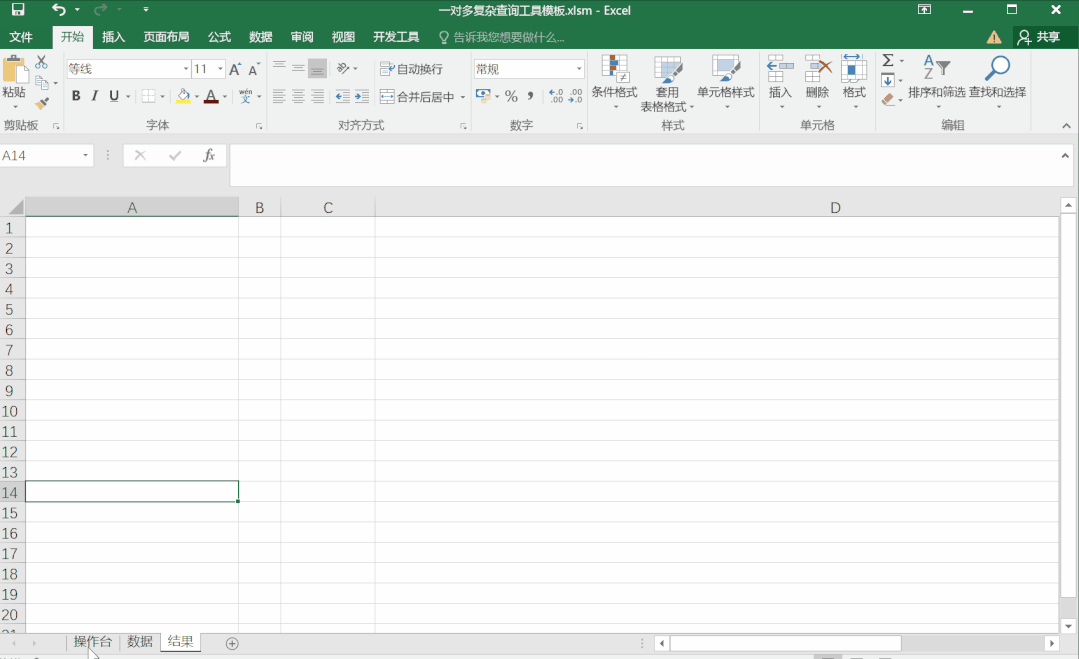This screenshot has width=1079, height=659.
Task: Switch to the Formulas (公式) tab
Action: 220,37
